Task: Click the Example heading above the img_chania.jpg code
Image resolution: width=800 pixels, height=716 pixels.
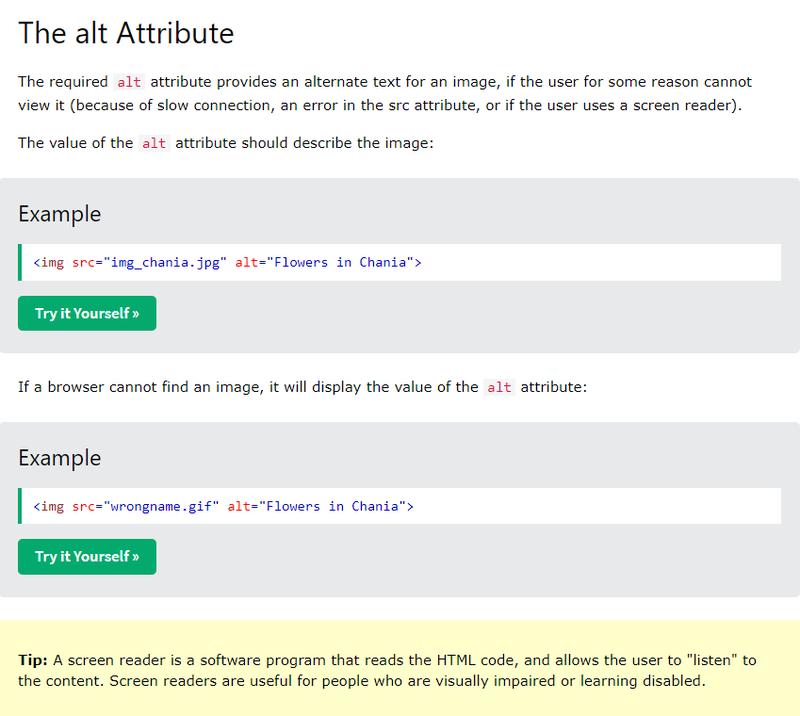Action: [x=59, y=214]
